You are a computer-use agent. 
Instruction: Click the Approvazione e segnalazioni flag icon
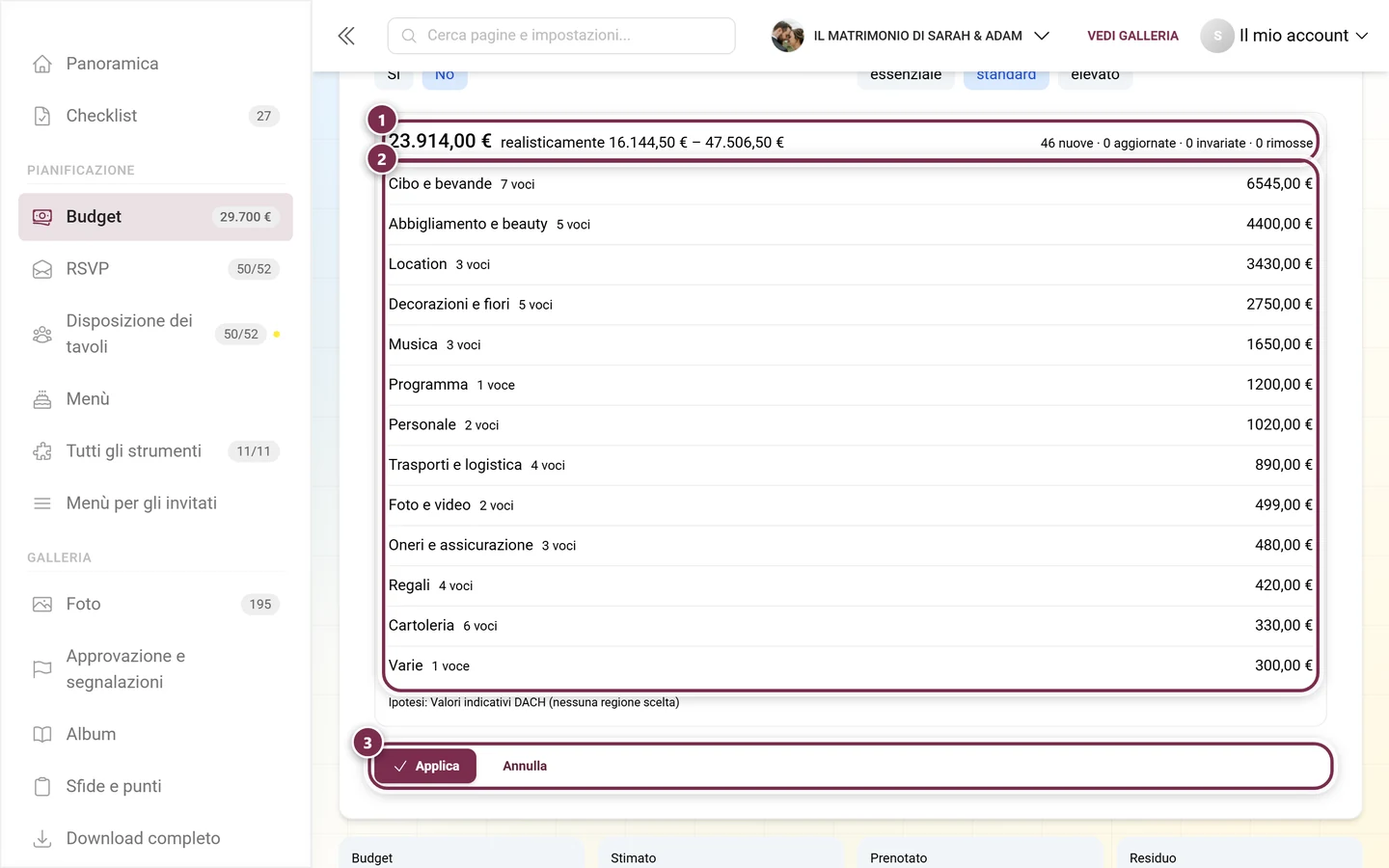click(x=42, y=669)
